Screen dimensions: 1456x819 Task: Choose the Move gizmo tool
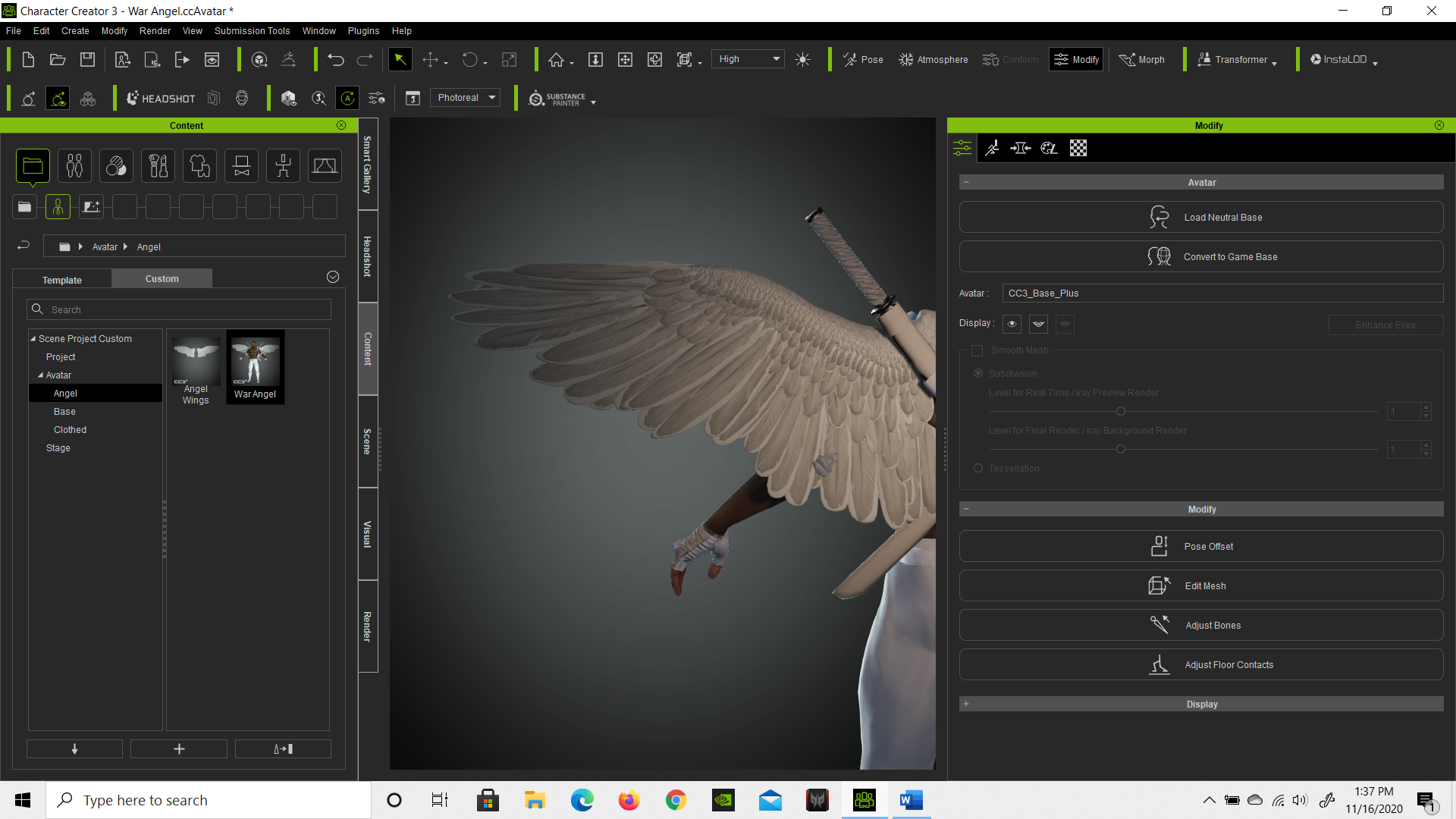coord(430,60)
